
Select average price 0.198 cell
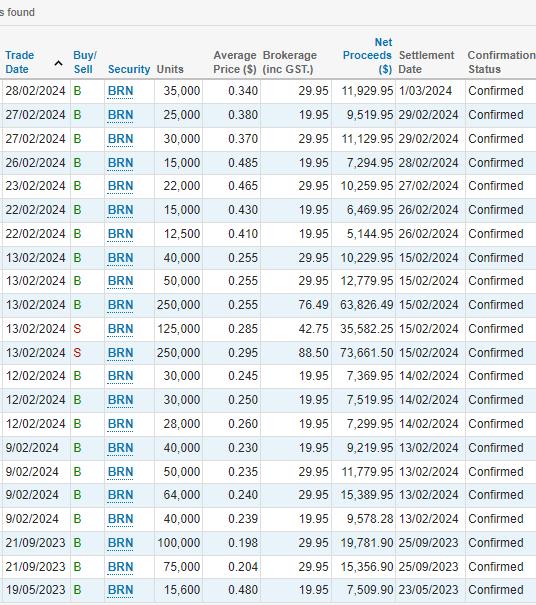coord(243,542)
